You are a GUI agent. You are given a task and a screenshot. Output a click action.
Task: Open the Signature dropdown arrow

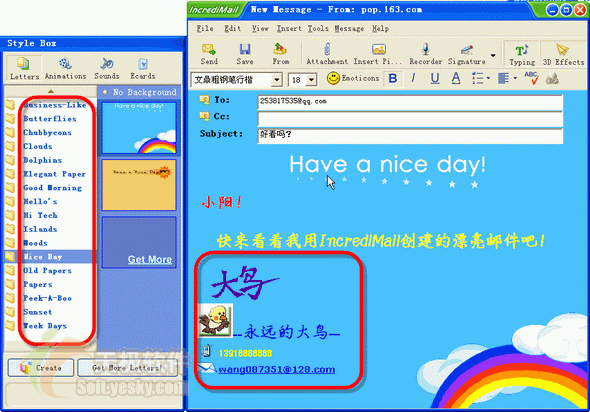point(493,55)
